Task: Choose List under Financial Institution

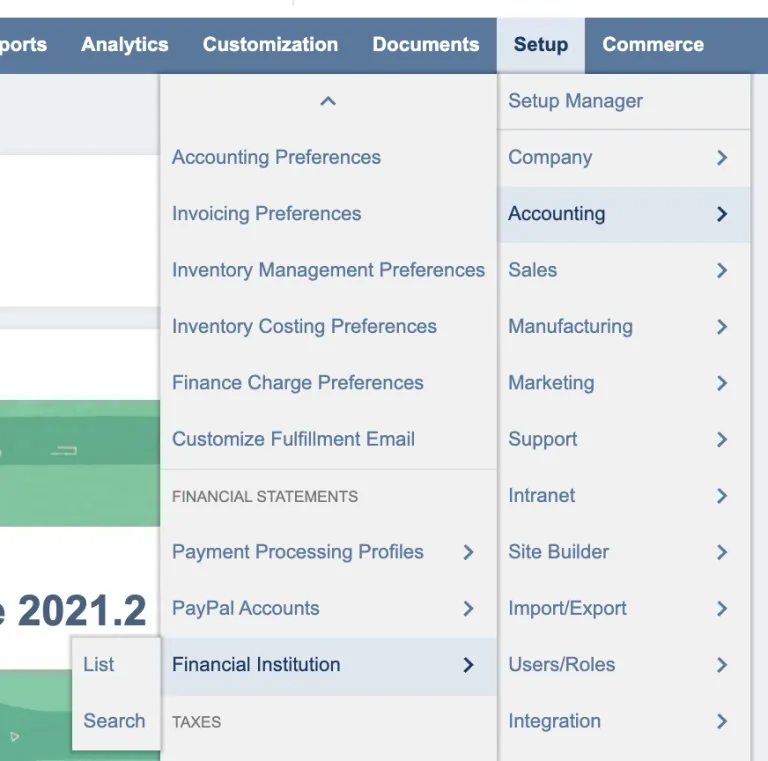Action: [98, 665]
